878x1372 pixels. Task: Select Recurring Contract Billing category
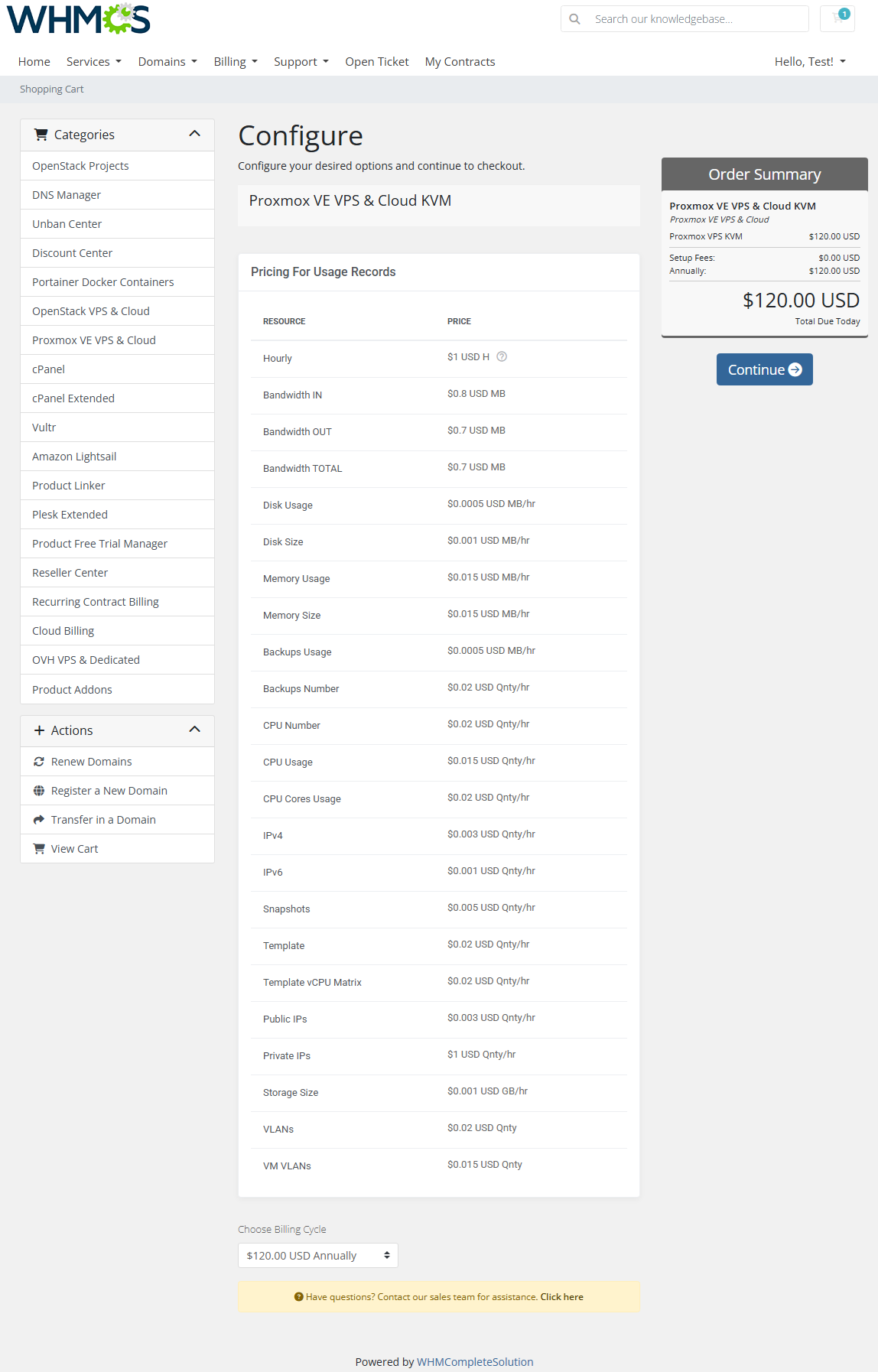click(x=117, y=602)
